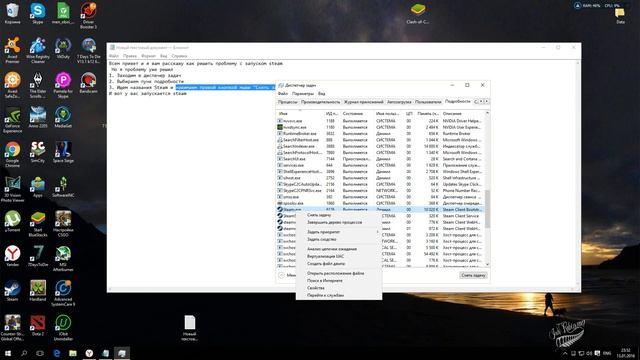Open the GeForce Experience shortcut
This screenshot has height=360, width=640.
click(12, 120)
